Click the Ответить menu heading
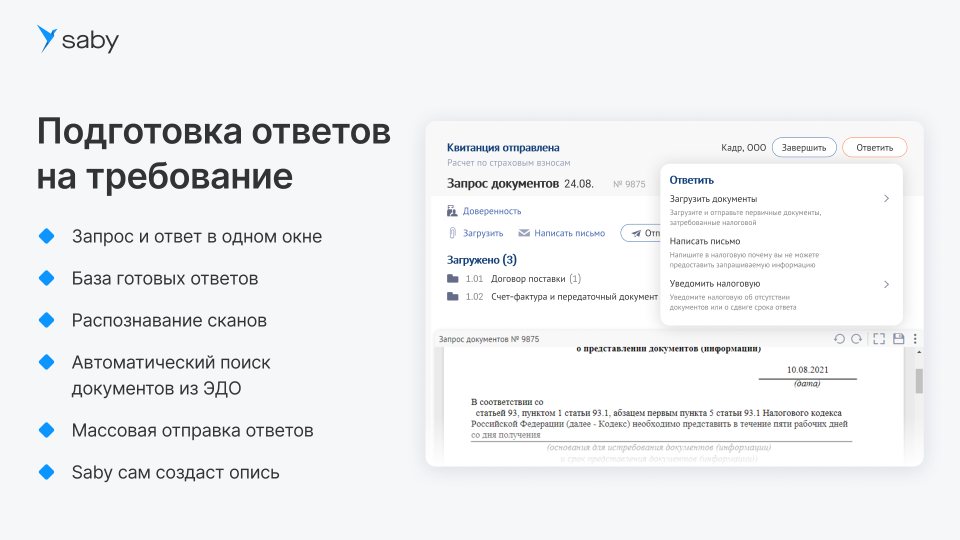The width and height of the screenshot is (960, 540). [x=691, y=180]
